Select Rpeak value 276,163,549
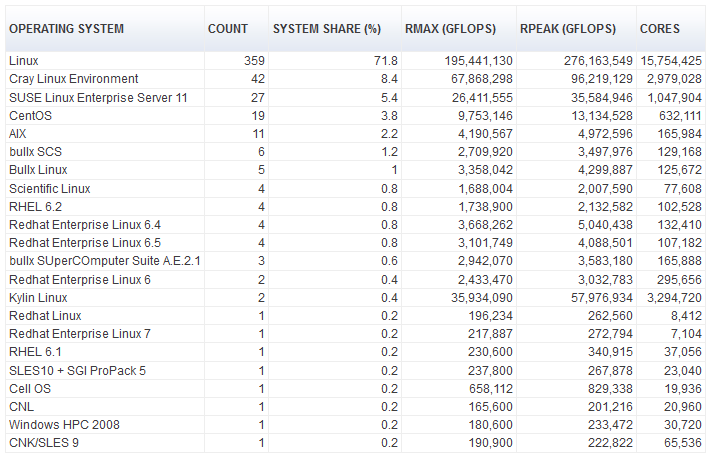This screenshot has width=713, height=460. tap(598, 61)
